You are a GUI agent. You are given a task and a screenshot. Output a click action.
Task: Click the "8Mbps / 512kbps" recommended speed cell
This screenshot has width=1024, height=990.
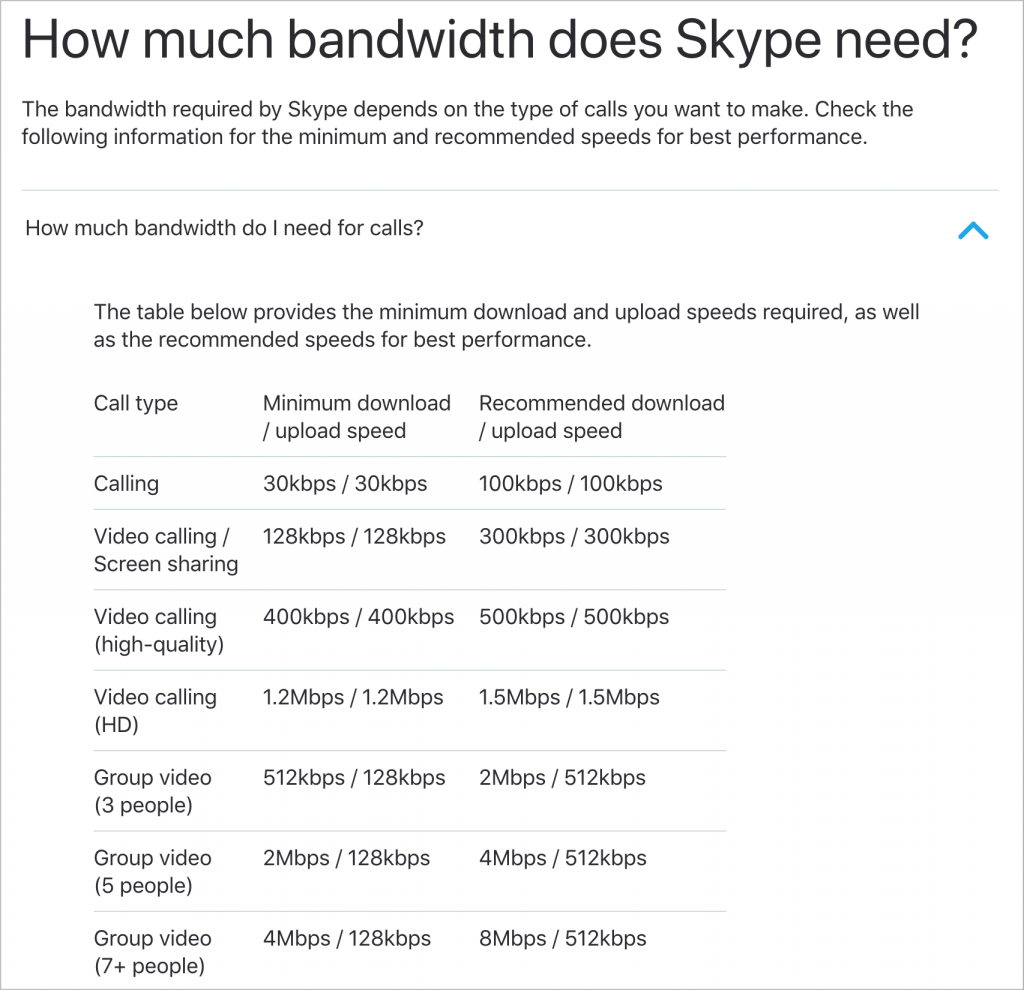pos(562,939)
